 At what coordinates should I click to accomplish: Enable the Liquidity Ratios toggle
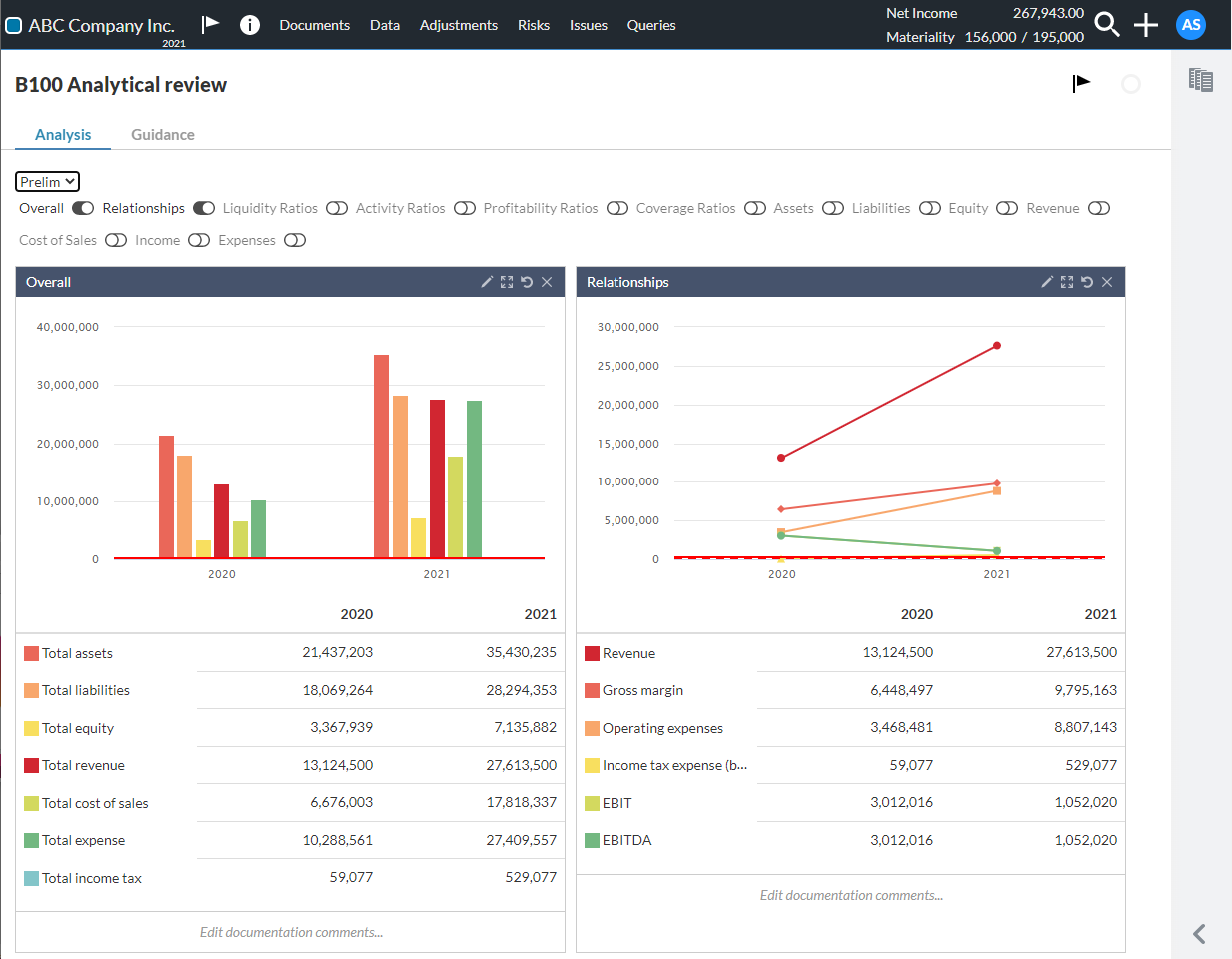pyautogui.click(x=337, y=208)
